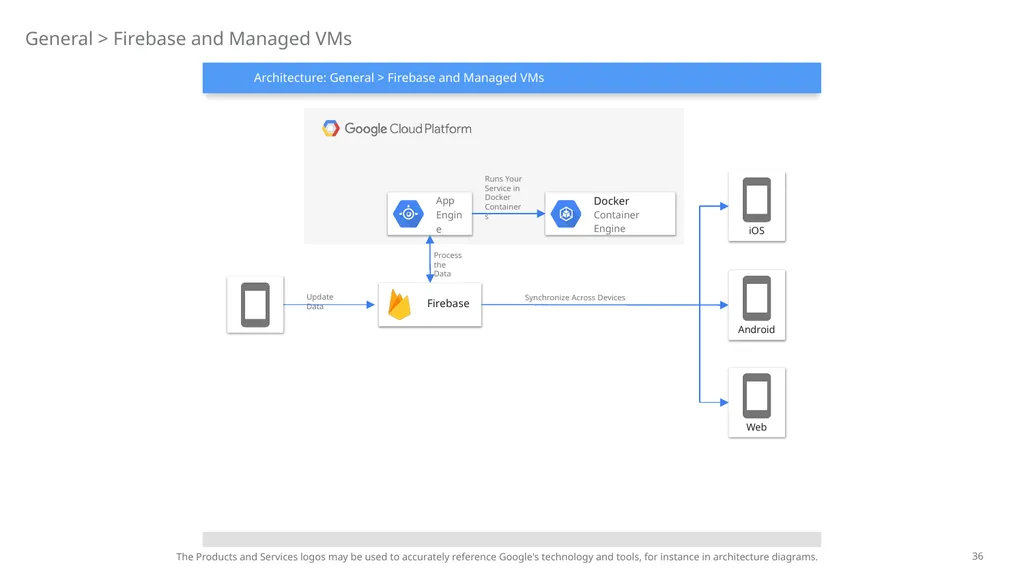Click the Android device icon
This screenshot has height=576, width=1024.
[x=756, y=298]
